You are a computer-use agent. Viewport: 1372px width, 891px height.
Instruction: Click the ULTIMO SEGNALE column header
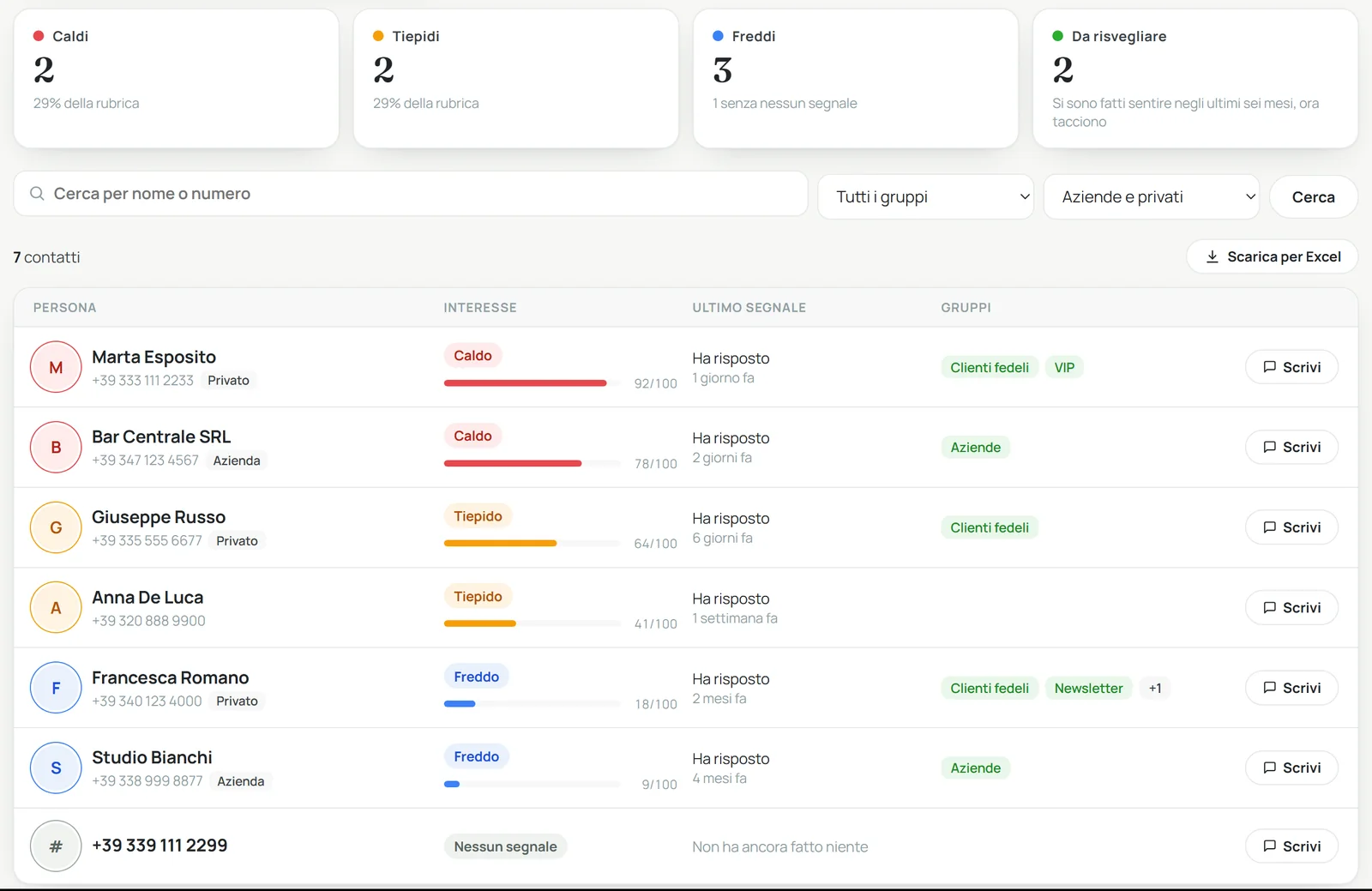pyautogui.click(x=749, y=308)
